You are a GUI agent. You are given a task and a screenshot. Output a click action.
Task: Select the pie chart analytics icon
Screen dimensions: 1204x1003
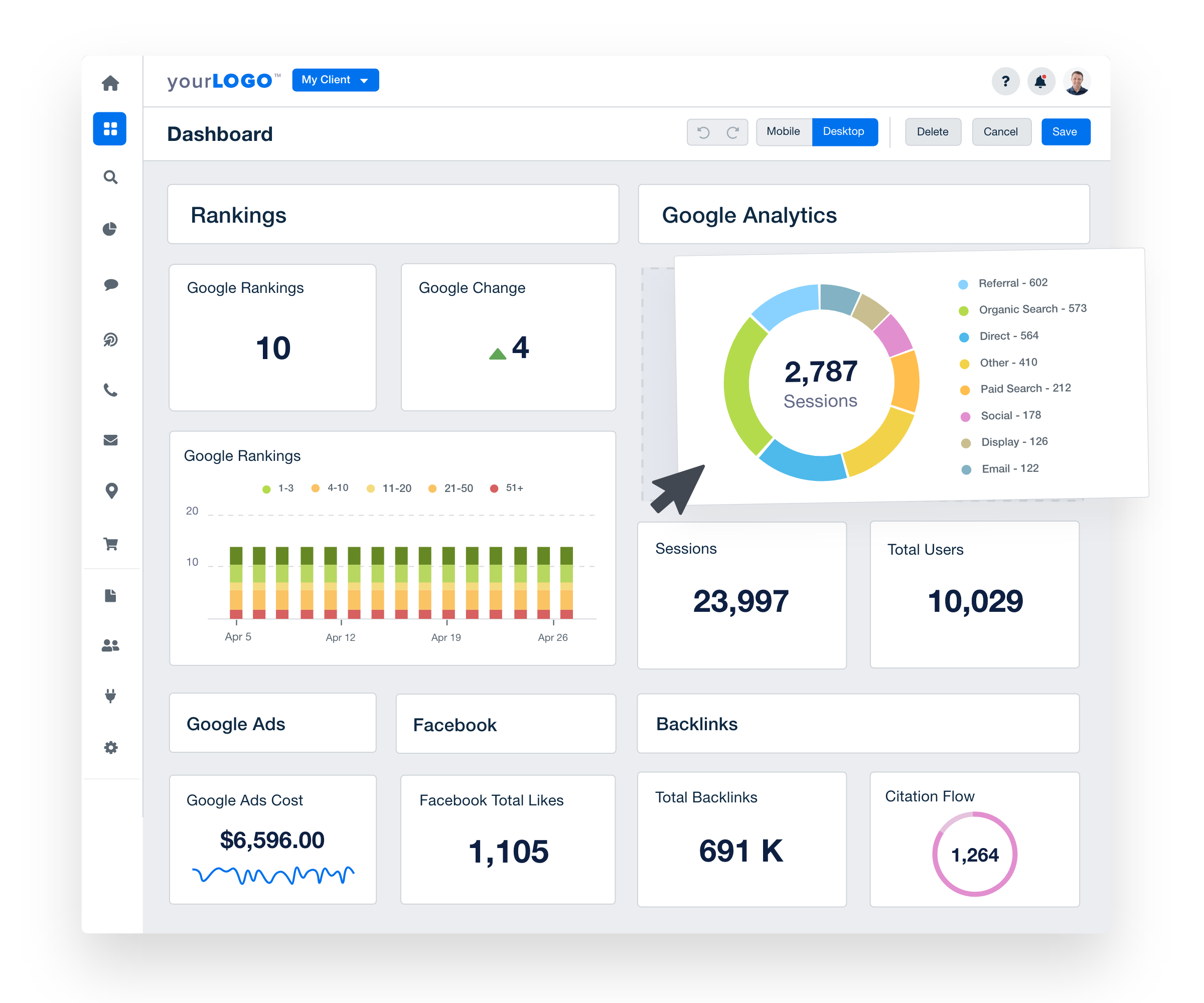(x=110, y=228)
